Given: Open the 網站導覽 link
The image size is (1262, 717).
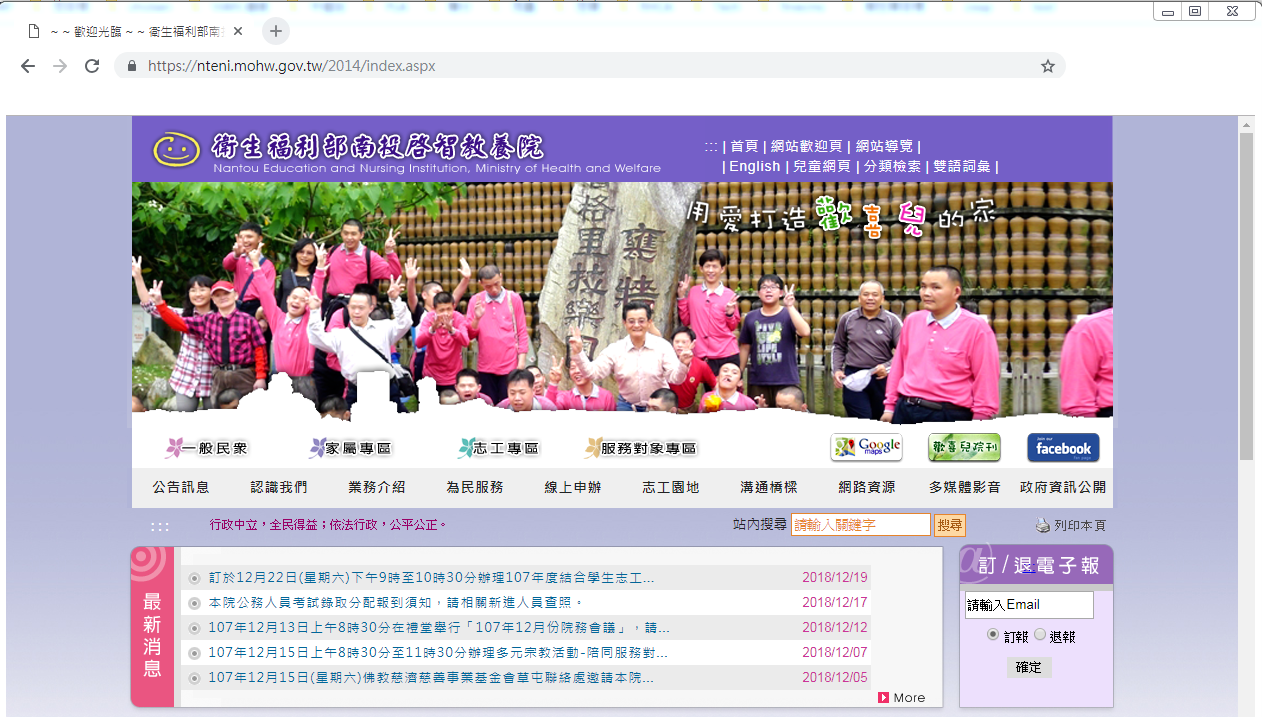Looking at the screenshot, I should [x=884, y=146].
